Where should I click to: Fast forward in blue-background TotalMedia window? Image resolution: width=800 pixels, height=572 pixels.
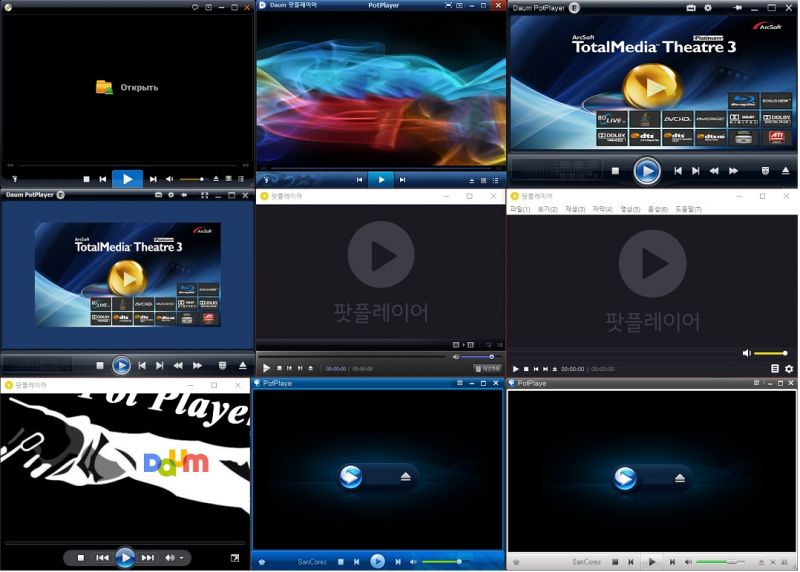click(x=197, y=365)
